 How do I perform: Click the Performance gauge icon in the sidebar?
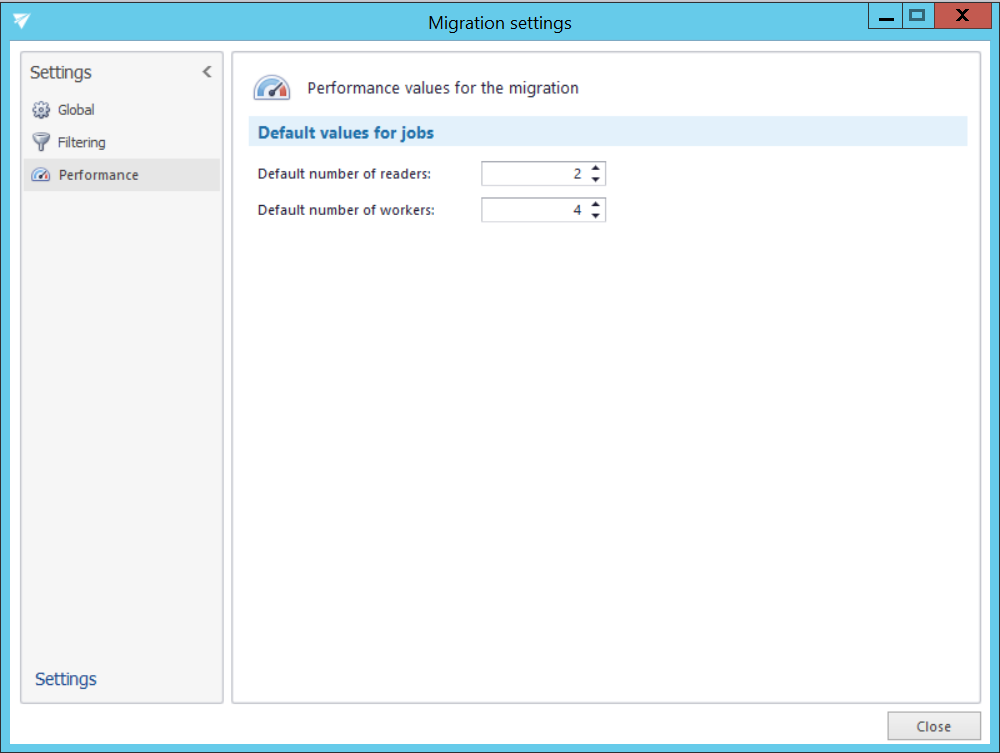tap(40, 175)
